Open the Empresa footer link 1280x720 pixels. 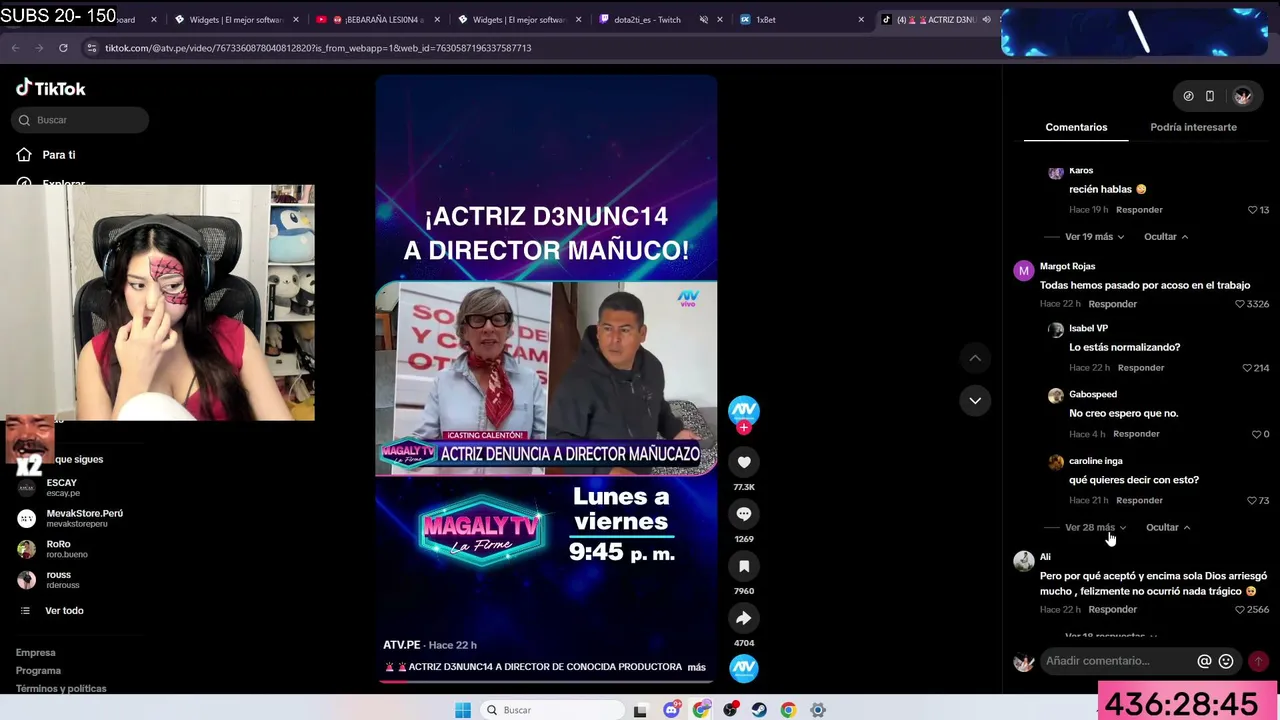[36, 653]
